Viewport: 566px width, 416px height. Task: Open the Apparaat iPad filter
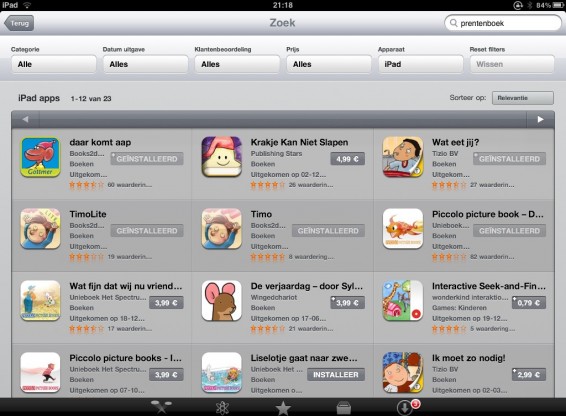(x=421, y=64)
